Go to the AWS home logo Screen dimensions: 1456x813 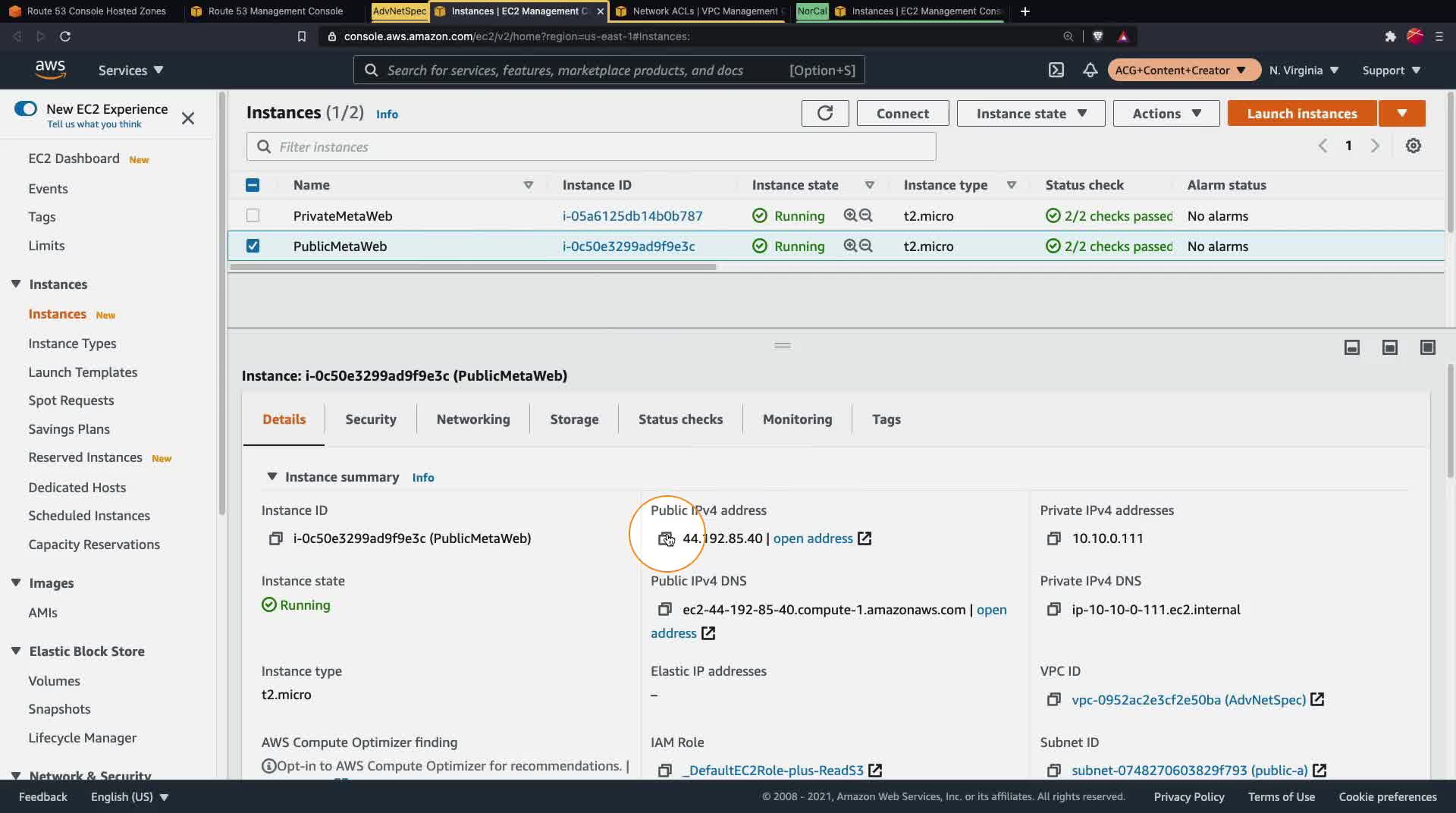(50, 69)
